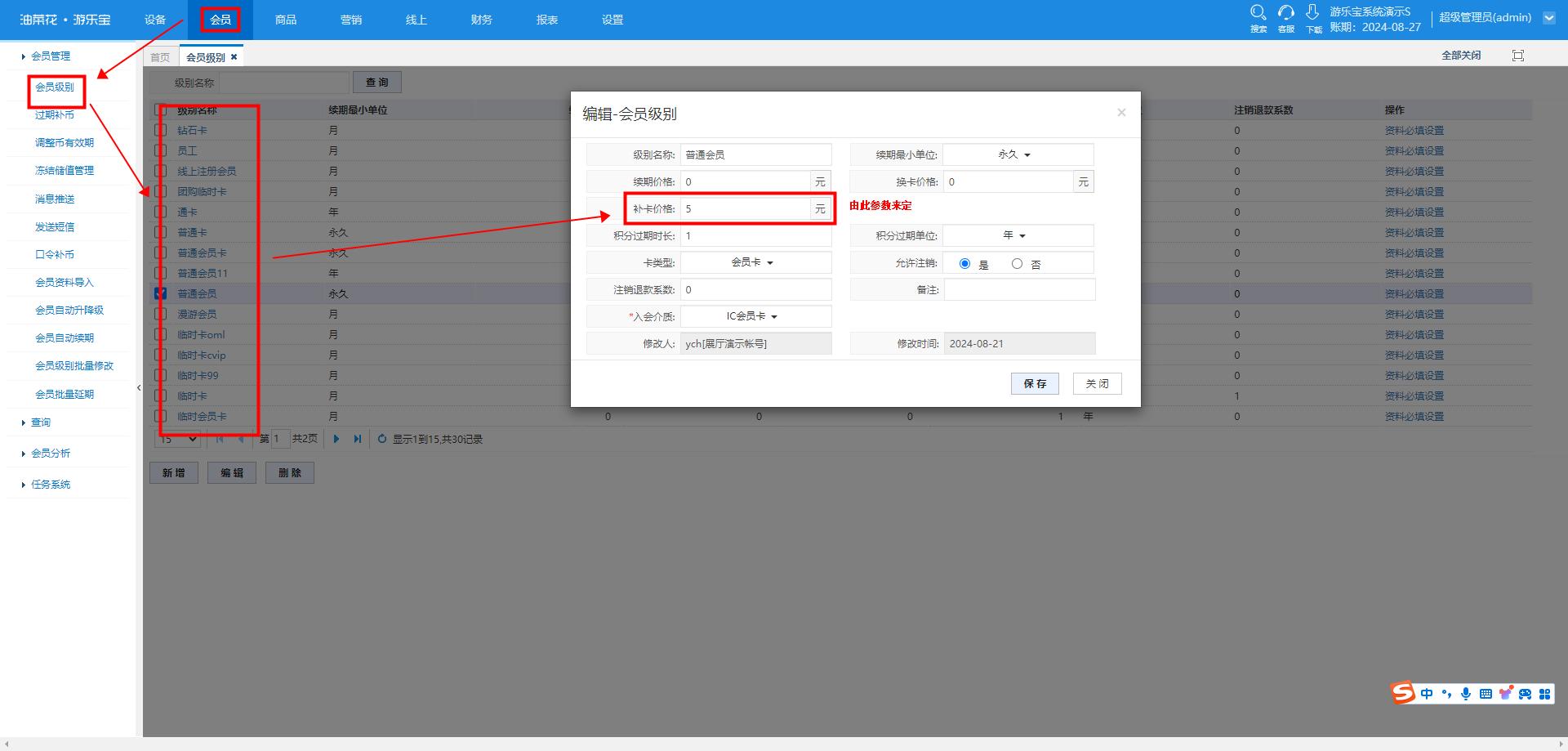The image size is (1568, 751).
Task: Open 会员自动升降级 in sidebar
Action: click(x=69, y=310)
